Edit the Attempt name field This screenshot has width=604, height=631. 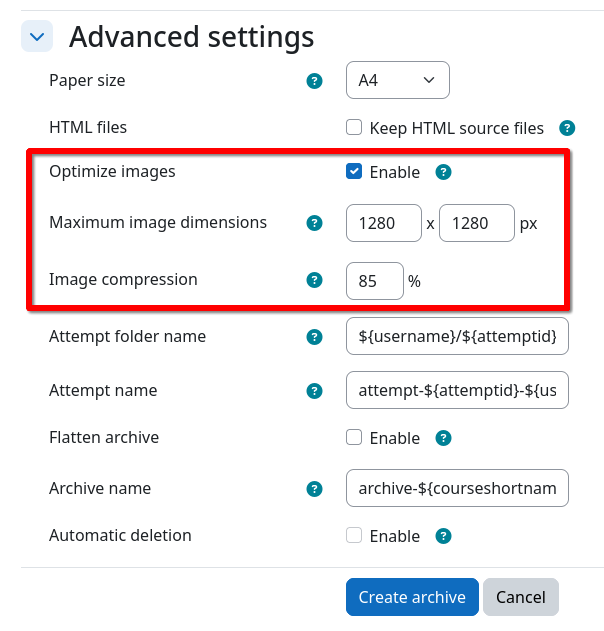[457, 390]
